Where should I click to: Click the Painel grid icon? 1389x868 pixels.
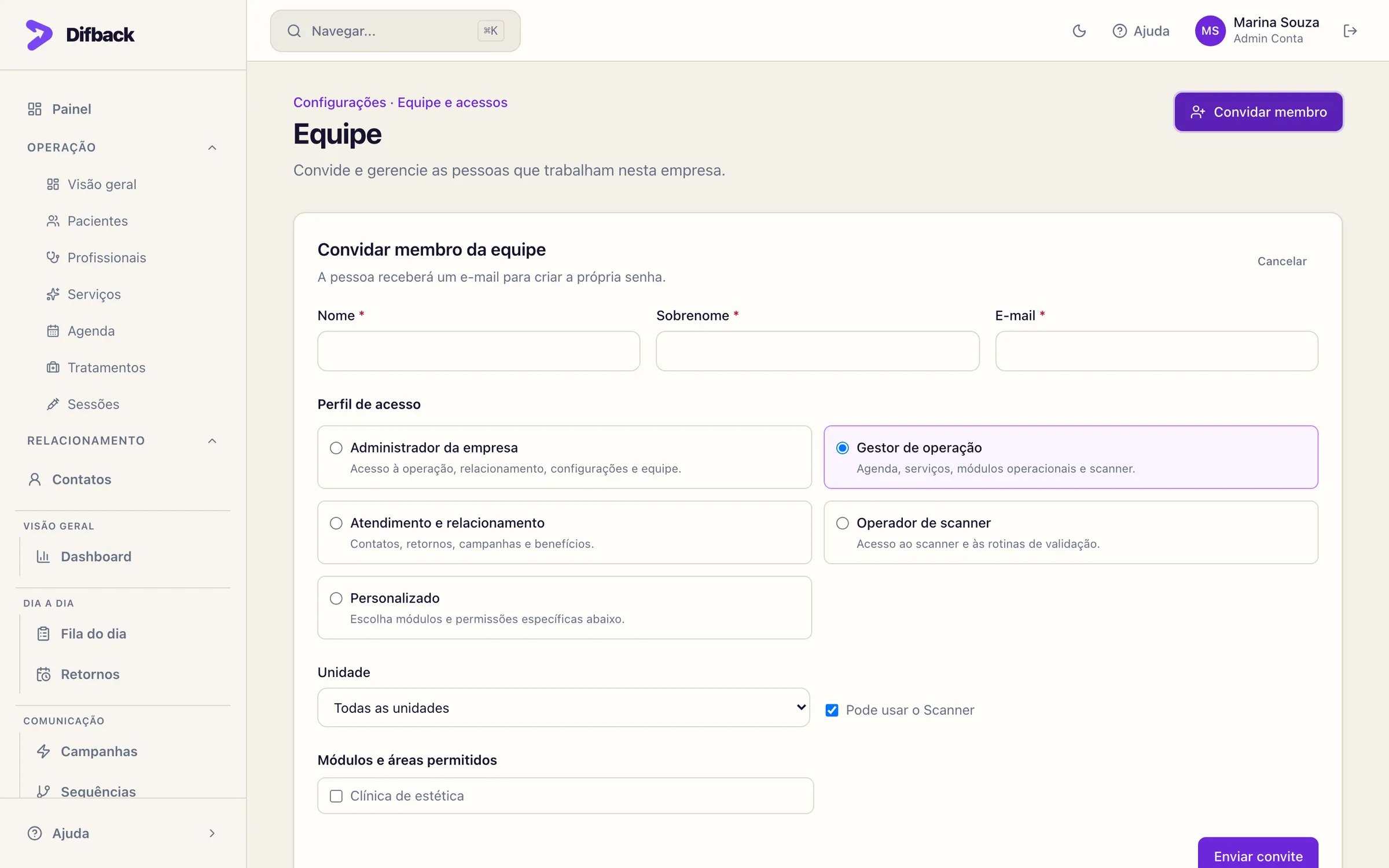click(x=35, y=109)
